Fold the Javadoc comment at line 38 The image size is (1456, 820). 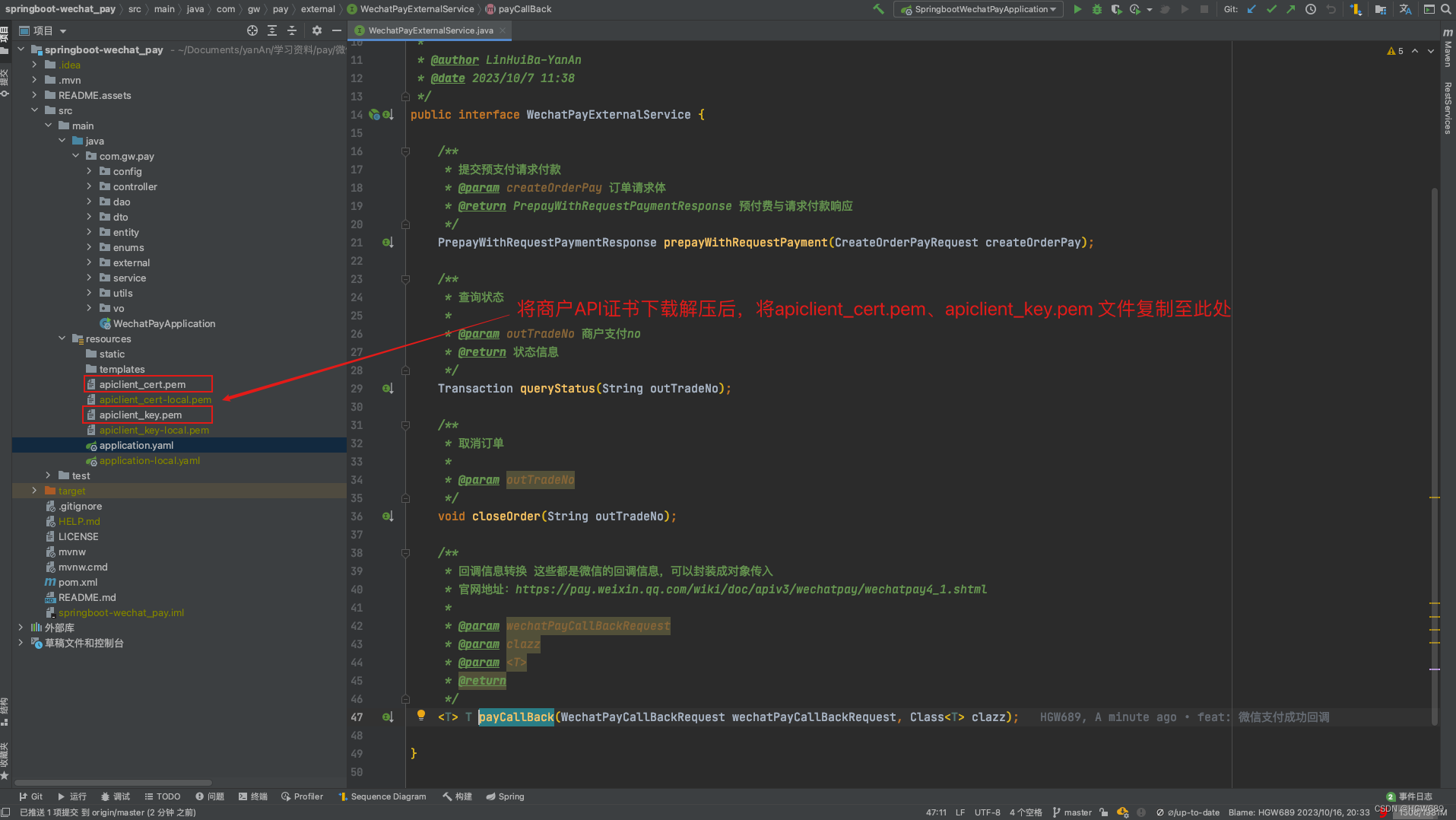click(x=405, y=553)
